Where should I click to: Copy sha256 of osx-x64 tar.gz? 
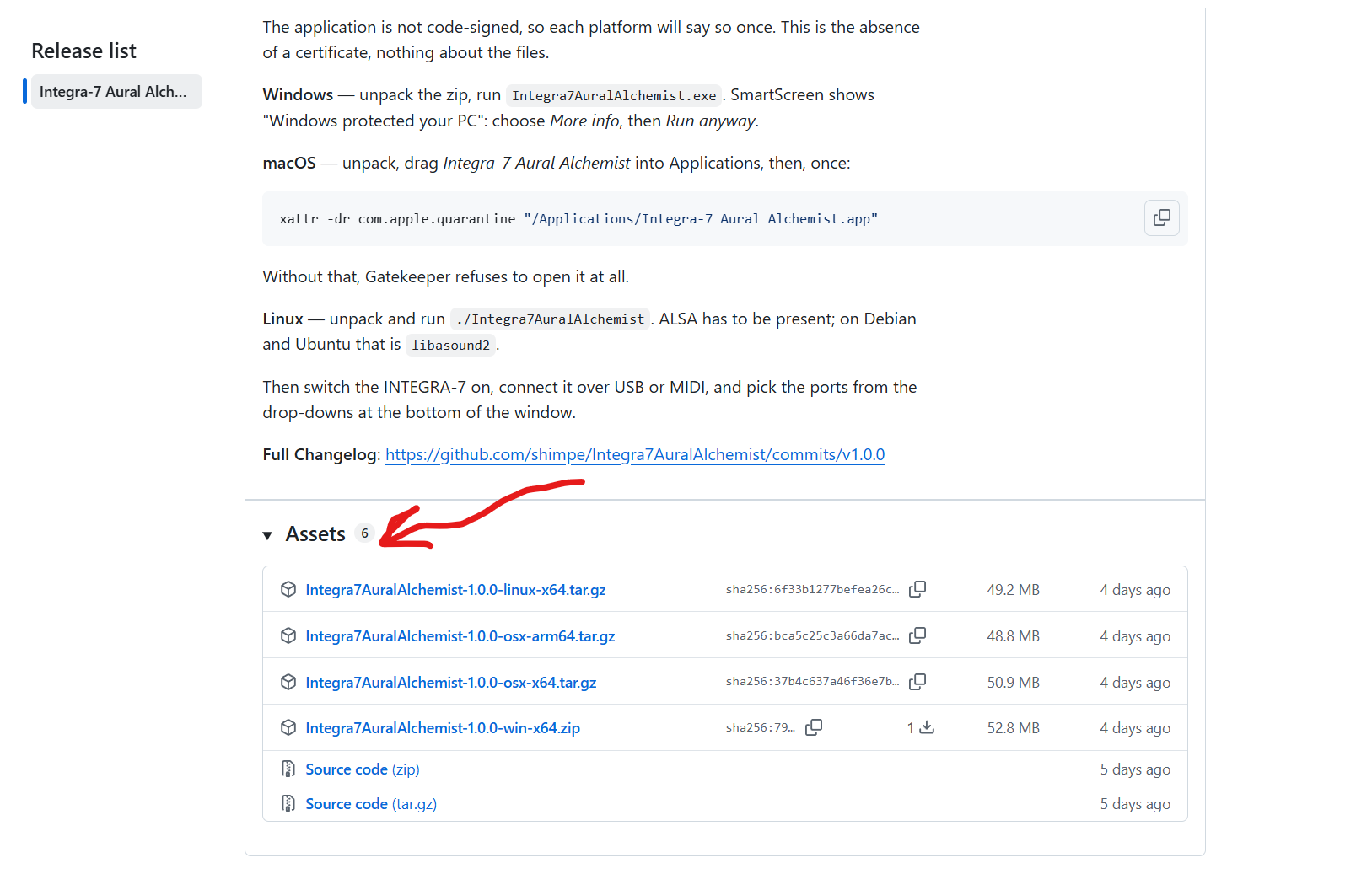pos(917,682)
